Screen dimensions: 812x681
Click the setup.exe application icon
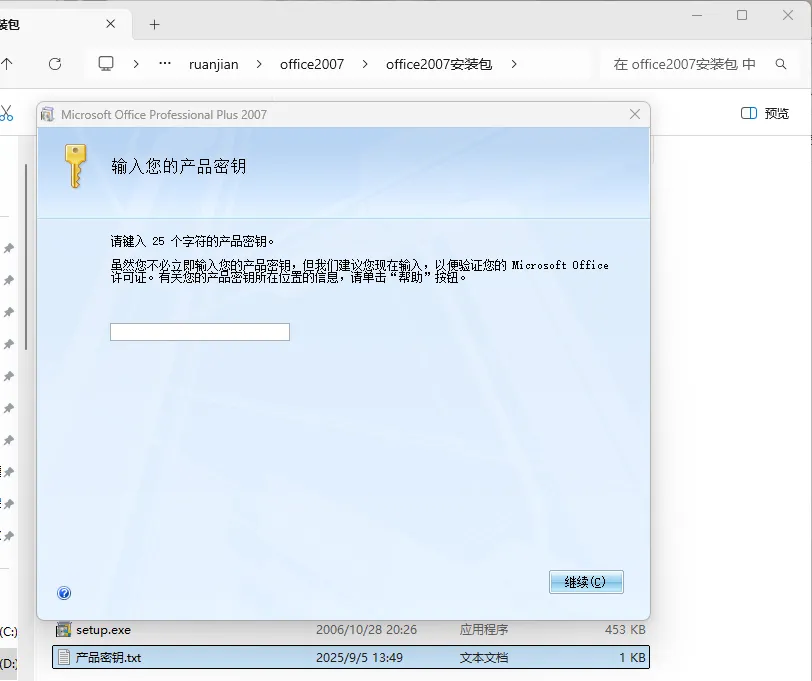63,629
